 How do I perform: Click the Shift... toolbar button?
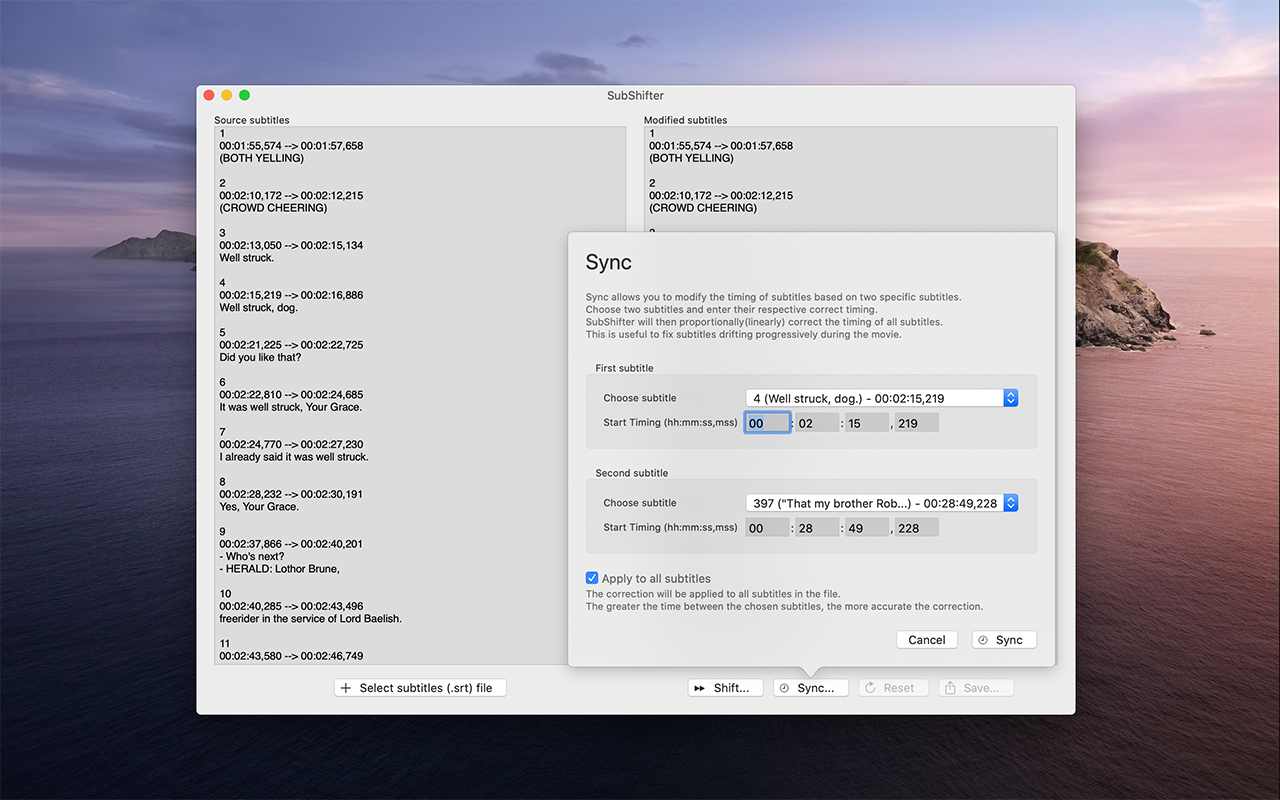(726, 688)
